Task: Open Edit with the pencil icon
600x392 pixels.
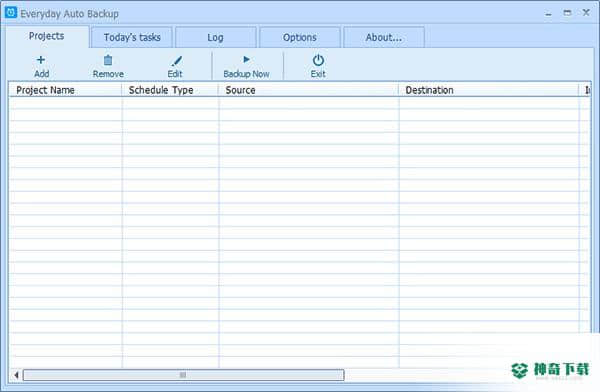Action: [176, 61]
